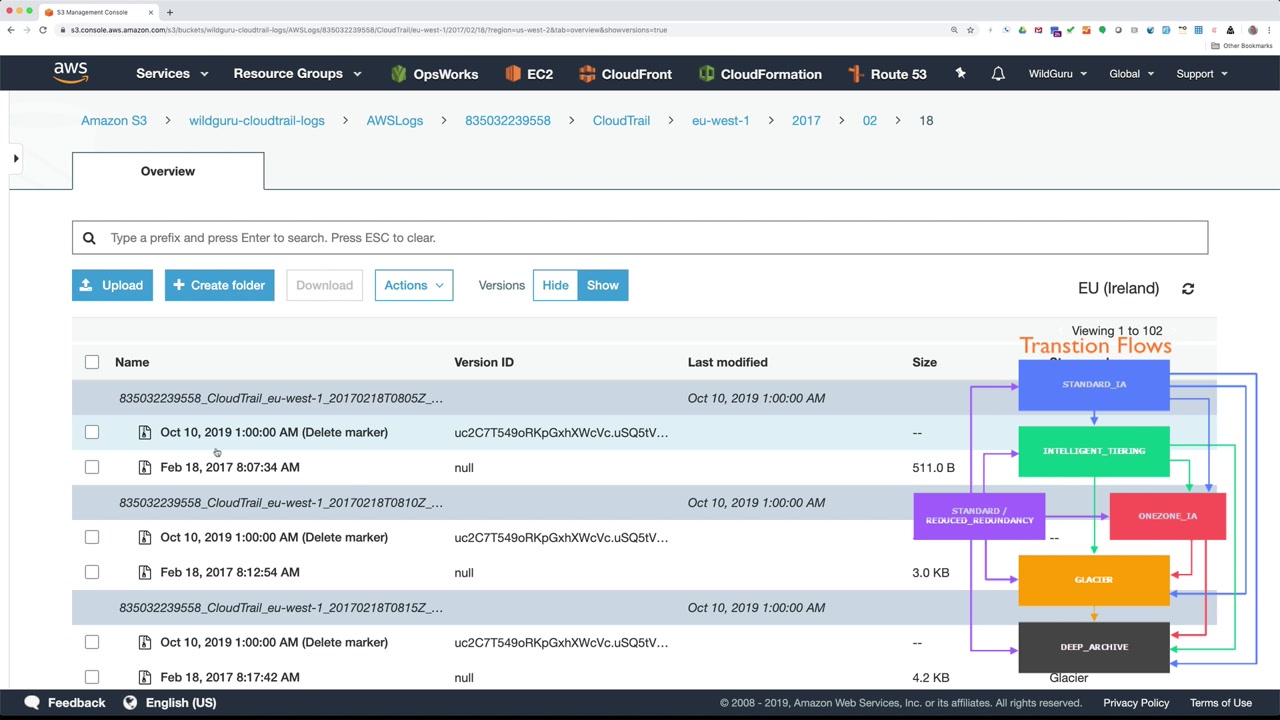
Task: Open the notifications bell
Action: click(x=998, y=74)
